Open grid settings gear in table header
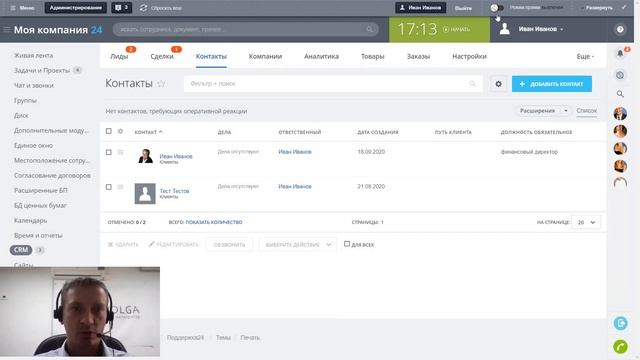The height and width of the screenshot is (360, 640). (x=120, y=131)
